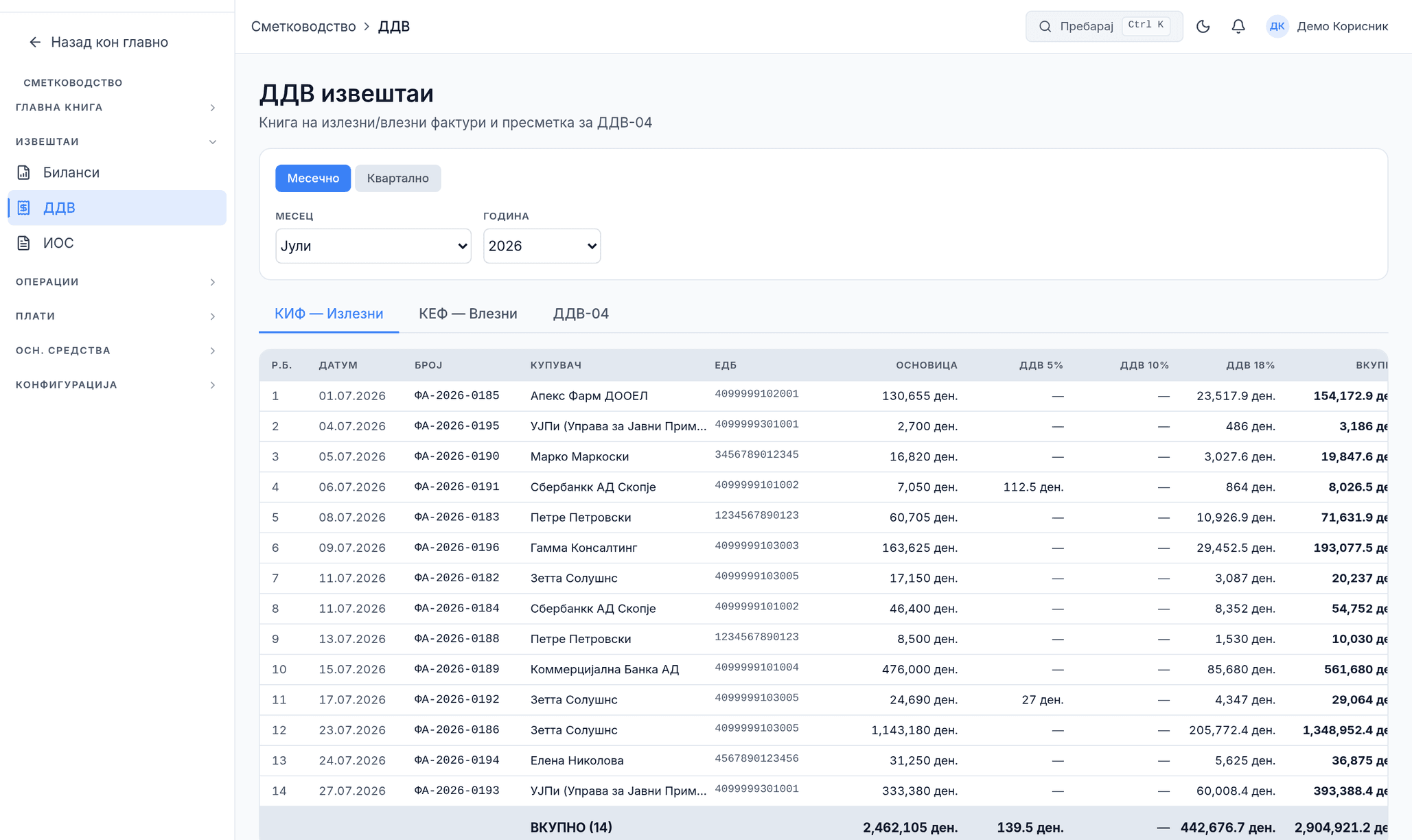Select the Квартално period toggle
1412x840 pixels.
[x=397, y=178]
